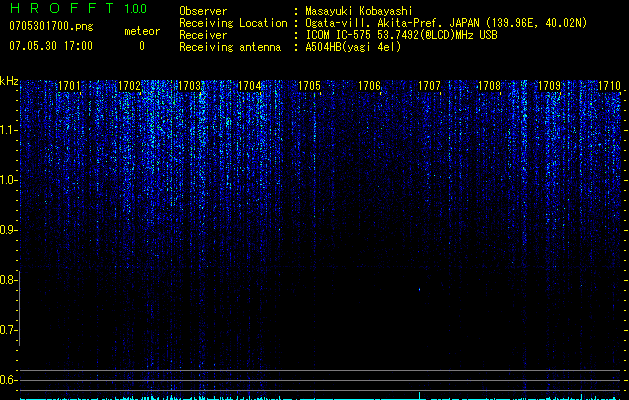Click the 0.9 frequency axis label
The height and width of the screenshot is (400, 629).
point(8,230)
